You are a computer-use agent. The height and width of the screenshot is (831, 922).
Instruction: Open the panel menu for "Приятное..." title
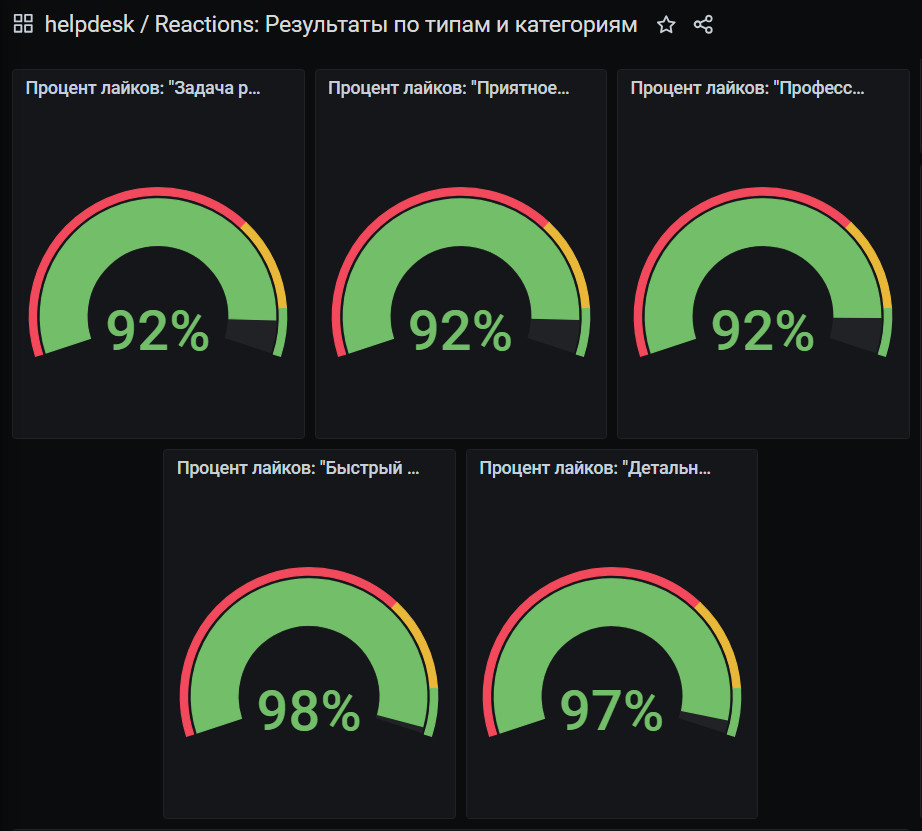448,88
